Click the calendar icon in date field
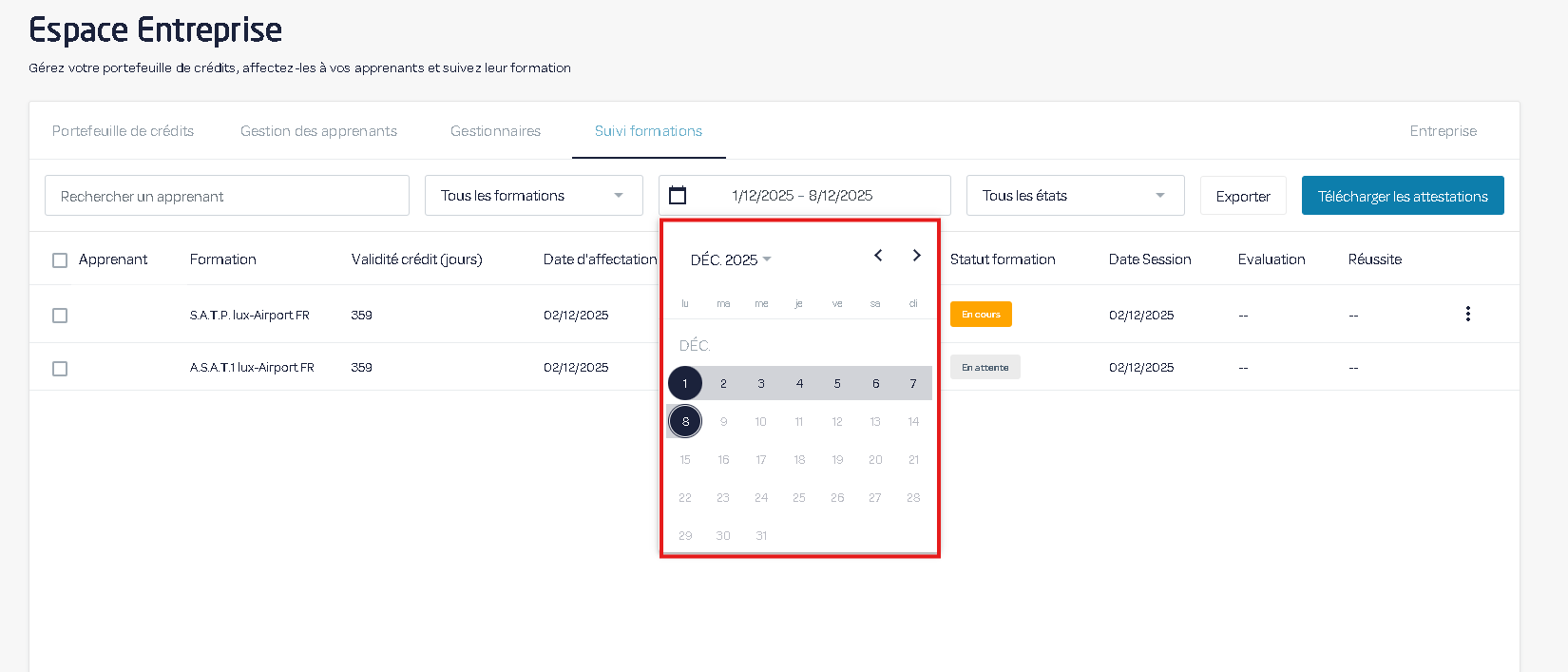Image resolution: width=1568 pixels, height=672 pixels. point(678,196)
